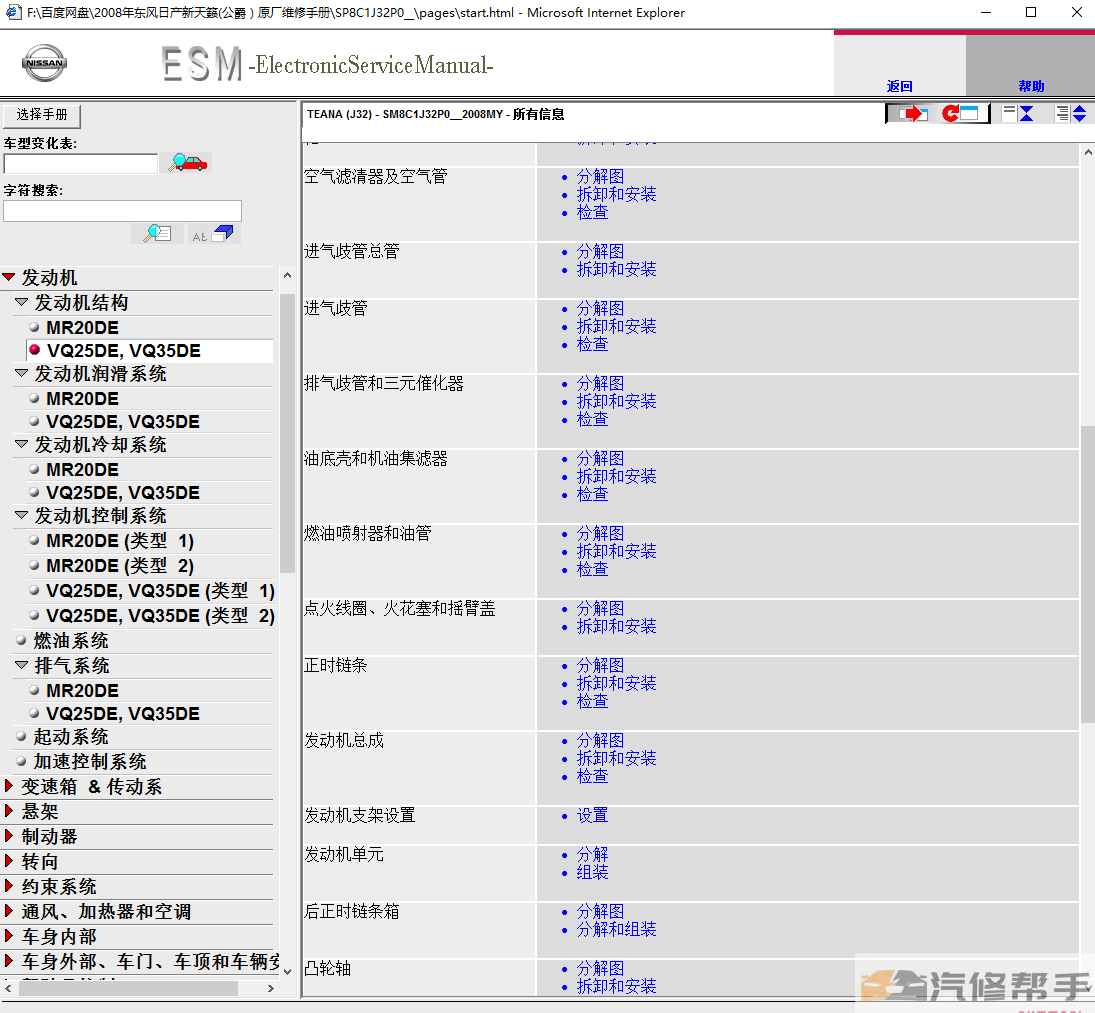The image size is (1095, 1013).
Task: Click the Internet Explorer icon in title bar
Action: click(13, 12)
